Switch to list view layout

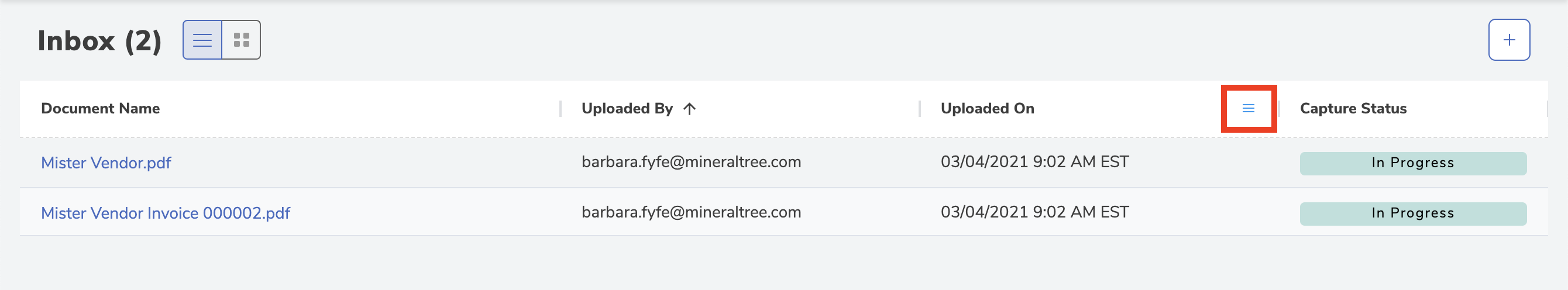click(202, 40)
